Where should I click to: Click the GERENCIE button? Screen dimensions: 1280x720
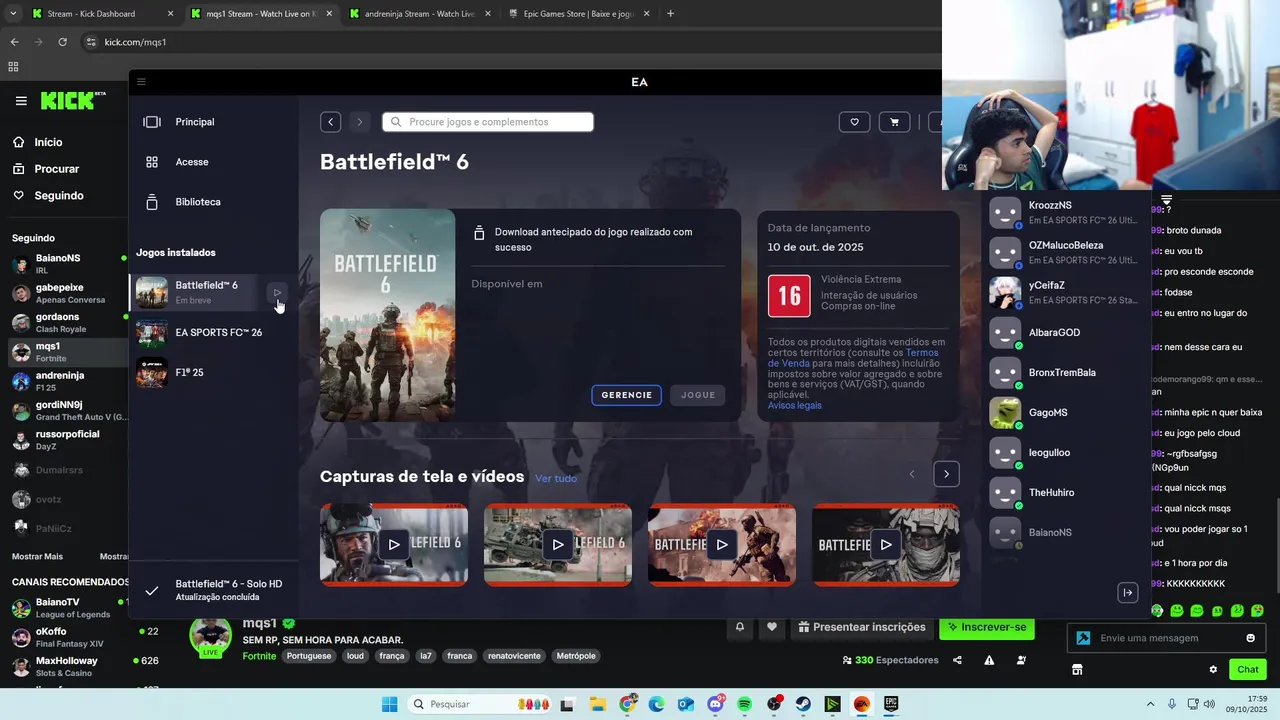pos(626,395)
